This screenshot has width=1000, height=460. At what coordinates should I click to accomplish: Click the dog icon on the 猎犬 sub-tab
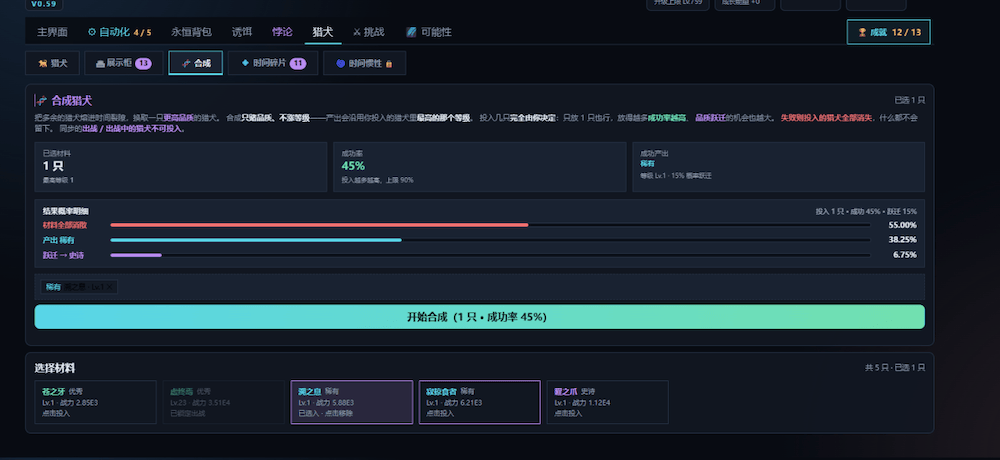43,63
